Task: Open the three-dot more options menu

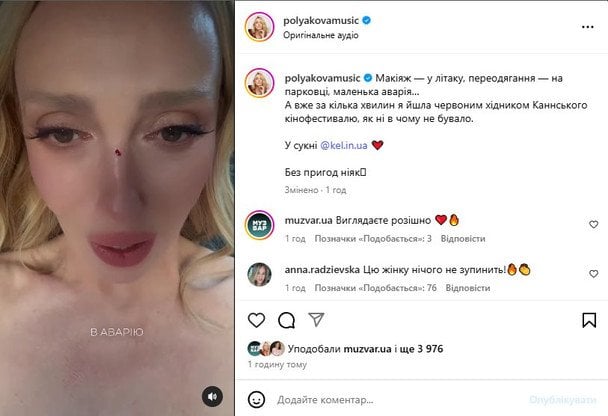Action: tap(587, 27)
